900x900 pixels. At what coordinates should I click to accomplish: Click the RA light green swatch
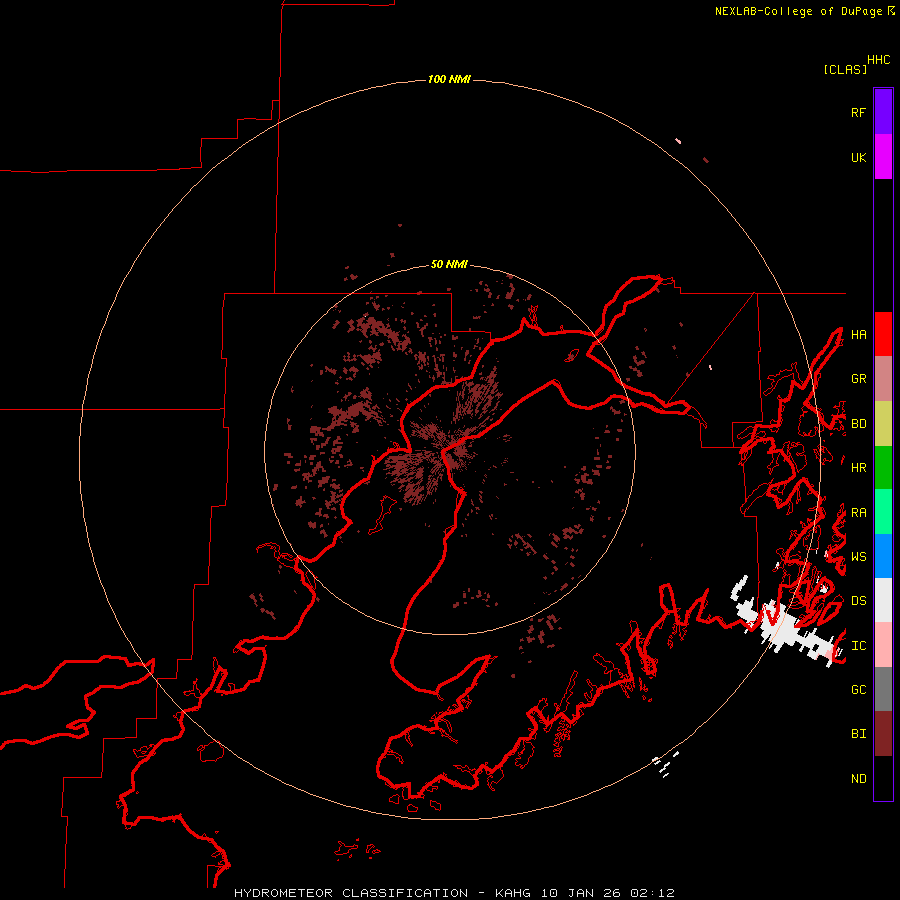pos(883,512)
